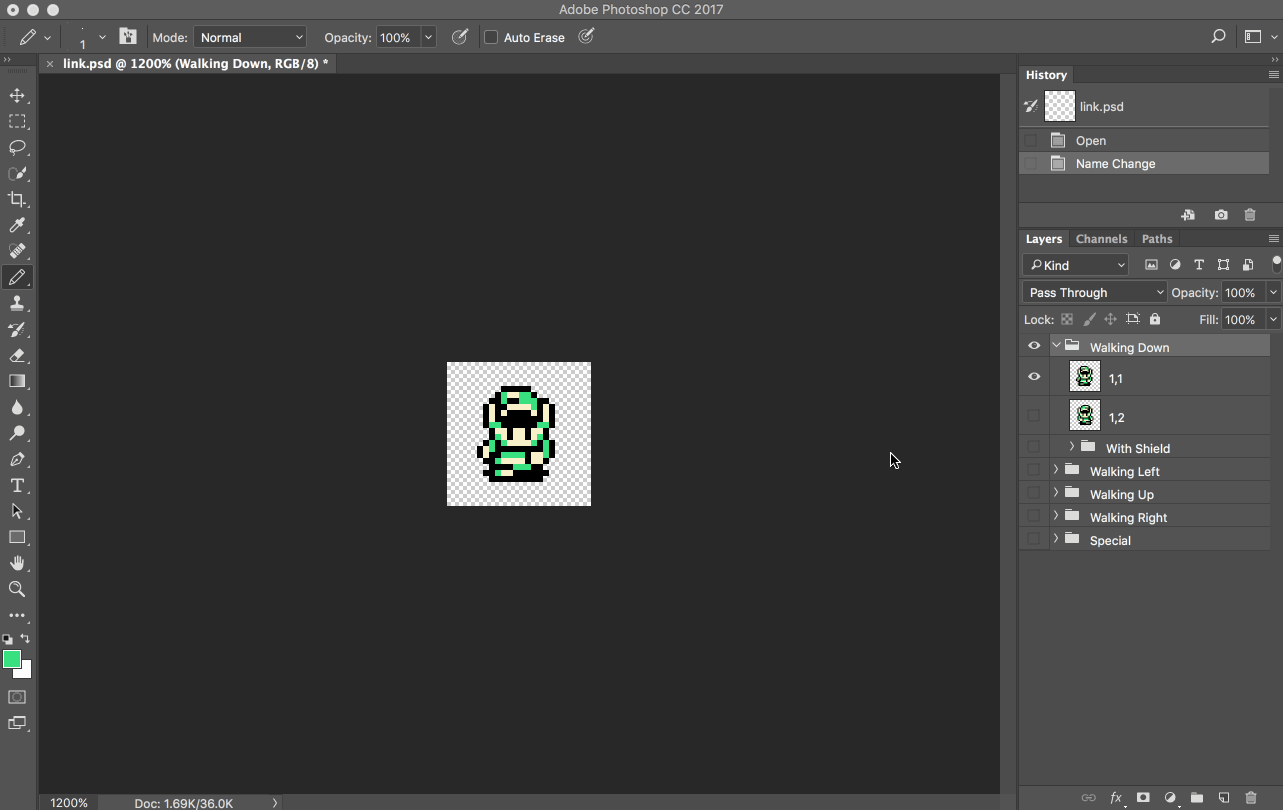This screenshot has height=810, width=1283.
Task: Delete current history state
Action: [1250, 215]
